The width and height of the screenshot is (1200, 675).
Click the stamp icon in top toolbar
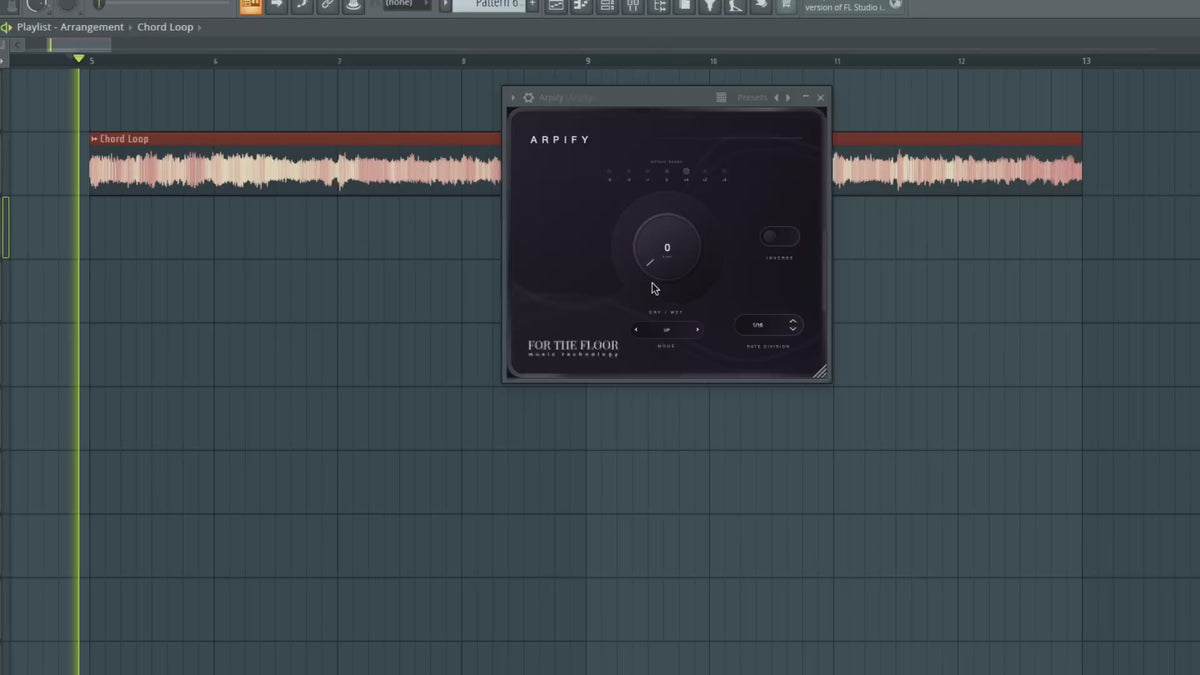tap(353, 5)
